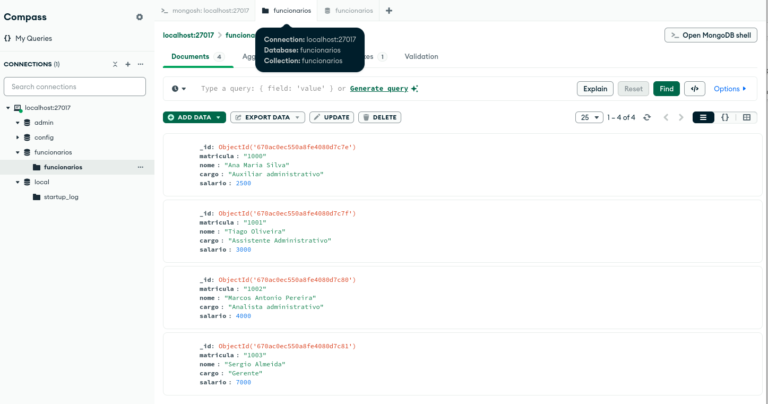
Task: Select the mongosh localhost:27017 tab
Action: [204, 10]
